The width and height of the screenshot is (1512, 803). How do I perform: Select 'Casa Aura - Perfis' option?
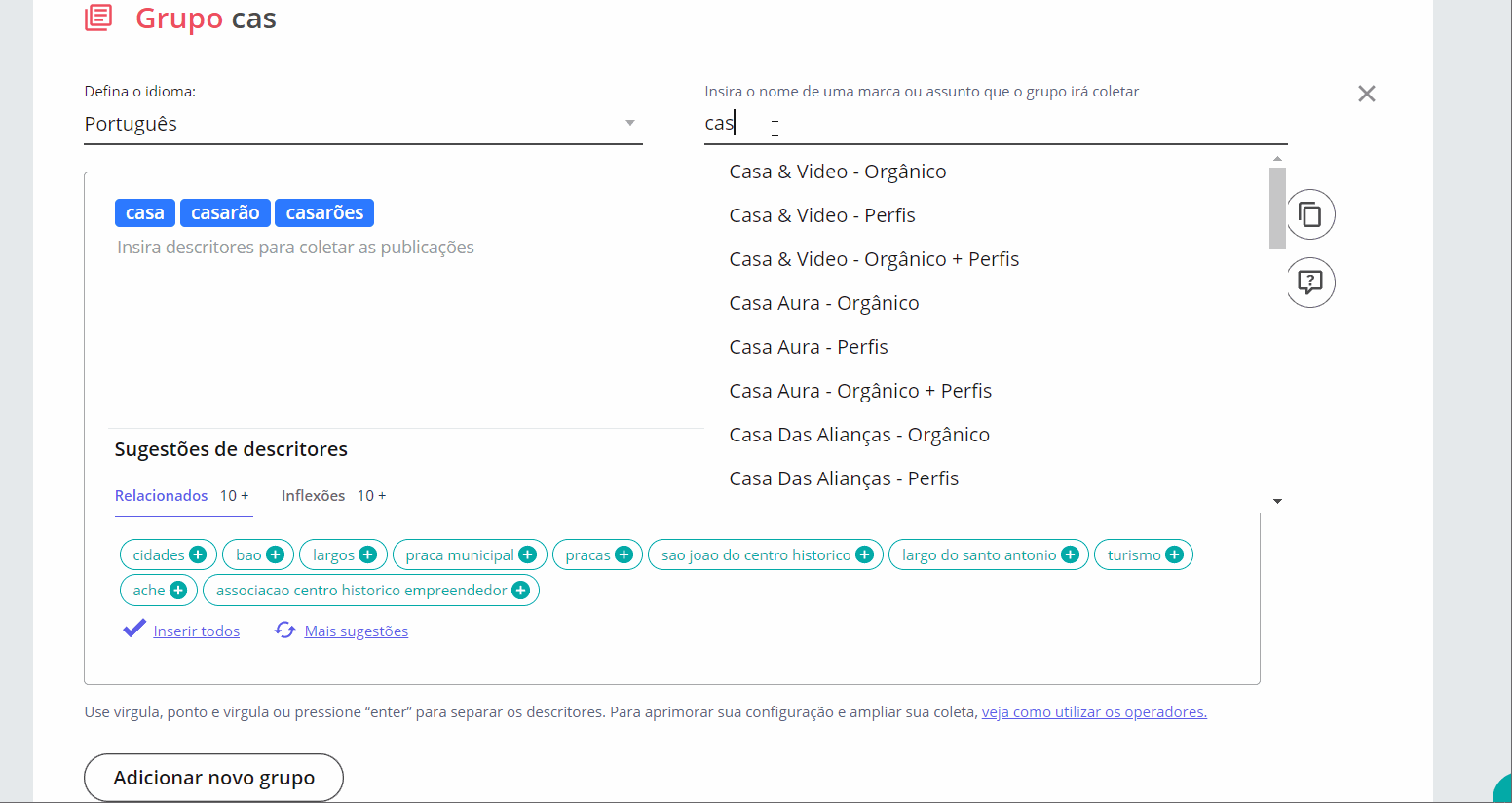click(x=809, y=347)
